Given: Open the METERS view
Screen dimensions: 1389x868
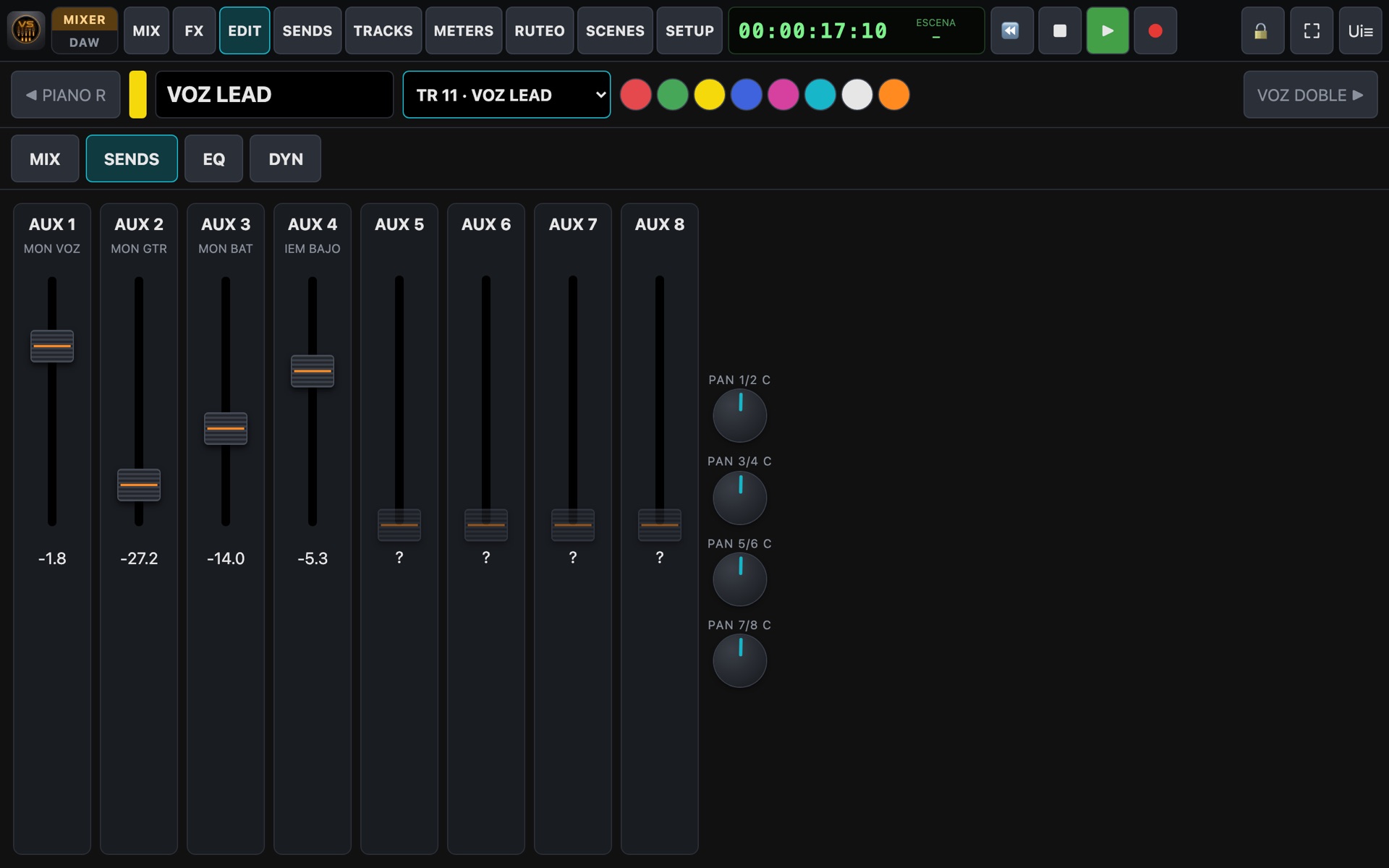Looking at the screenshot, I should pos(464,30).
